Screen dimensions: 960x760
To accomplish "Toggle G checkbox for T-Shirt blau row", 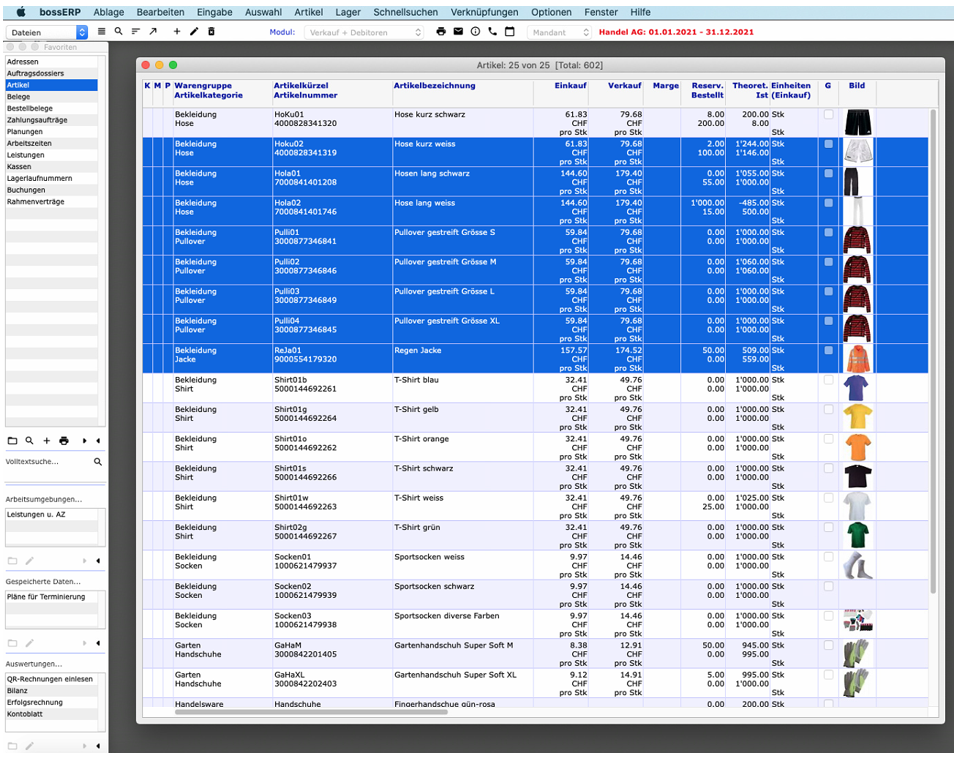I will pyautogui.click(x=828, y=380).
